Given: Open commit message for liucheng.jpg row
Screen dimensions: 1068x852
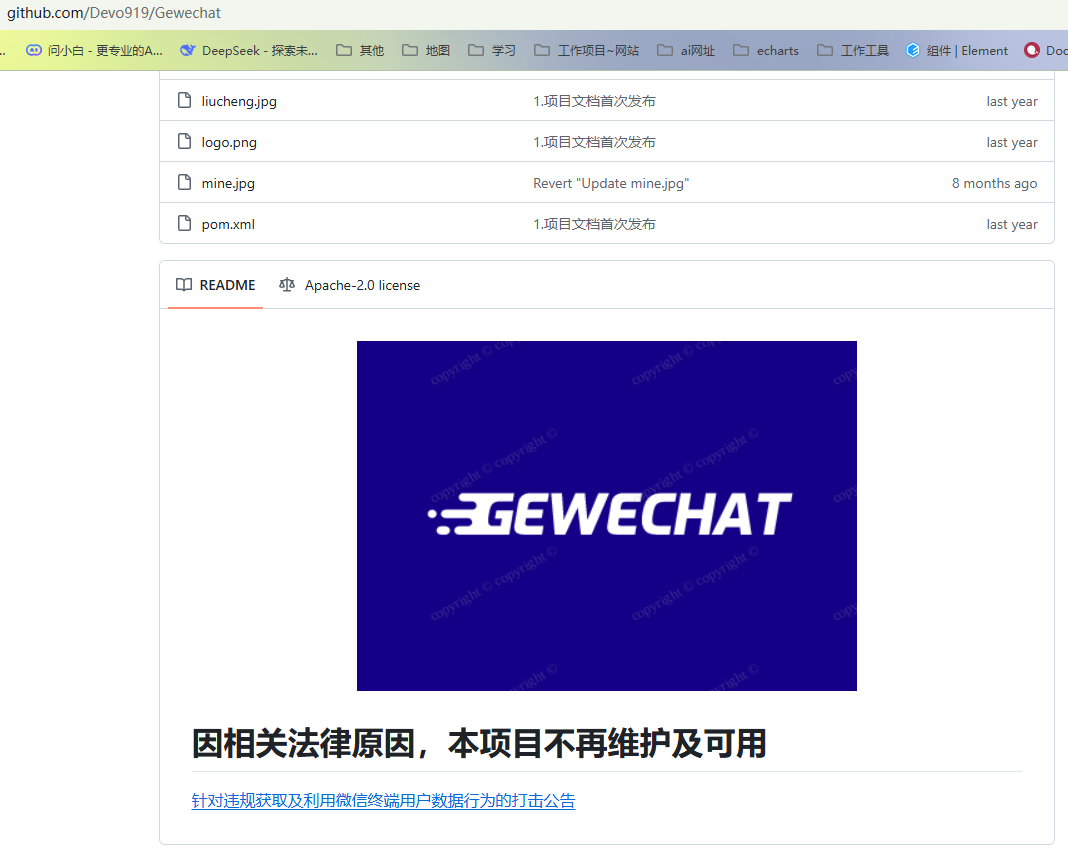Looking at the screenshot, I should (x=594, y=101).
